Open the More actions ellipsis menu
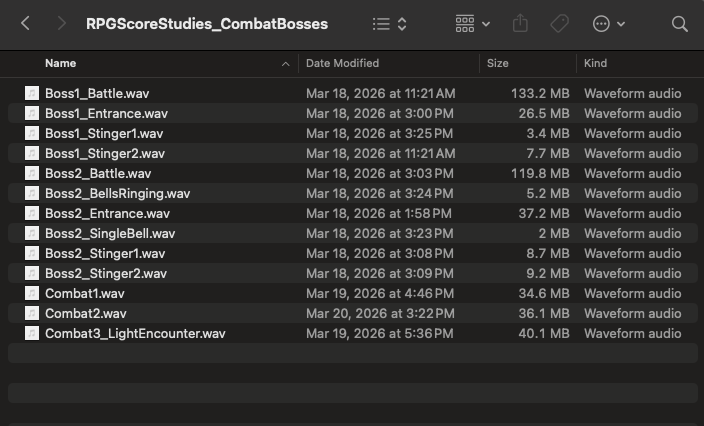Screen dimensions: 704x426 coord(608,23)
